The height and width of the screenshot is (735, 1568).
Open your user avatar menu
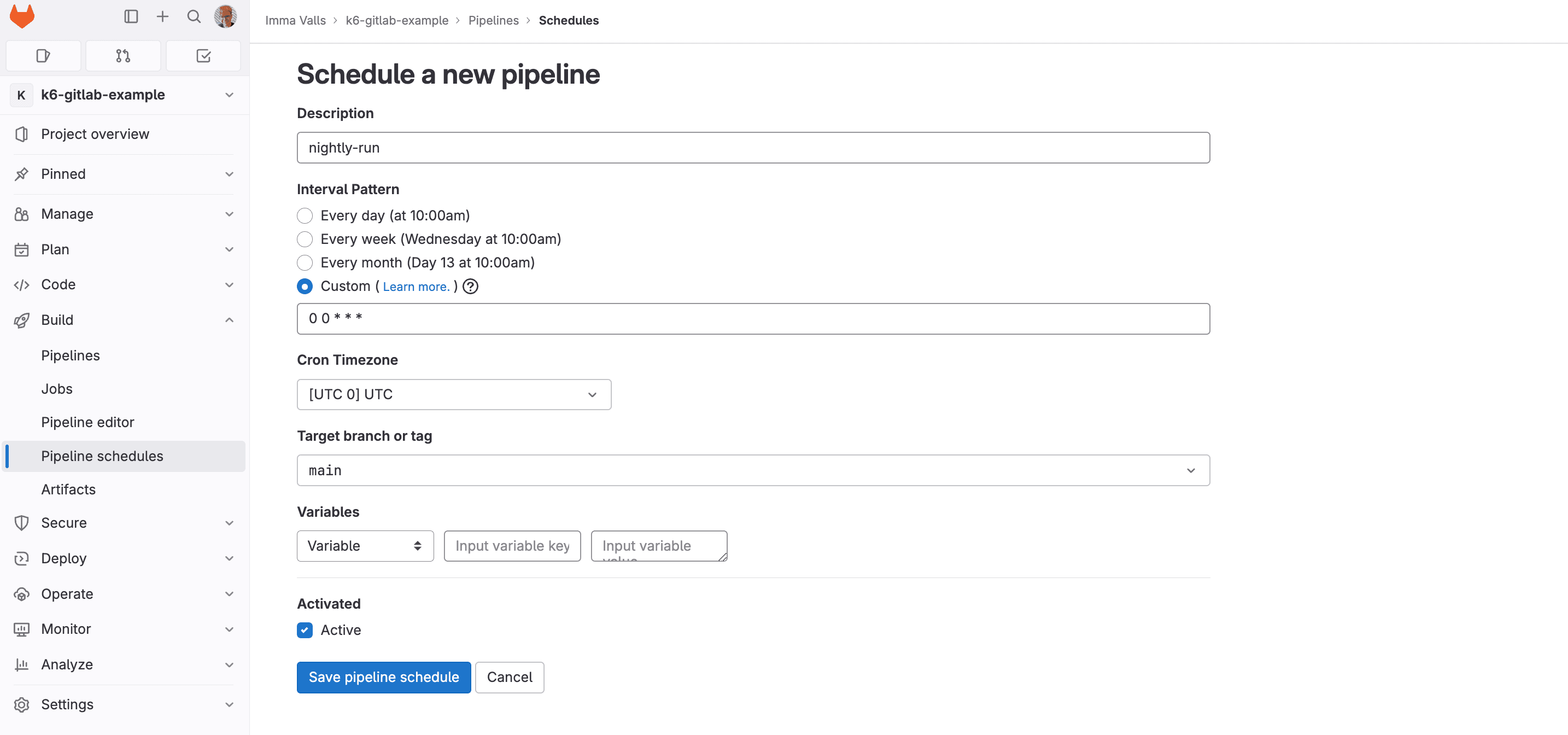(225, 16)
